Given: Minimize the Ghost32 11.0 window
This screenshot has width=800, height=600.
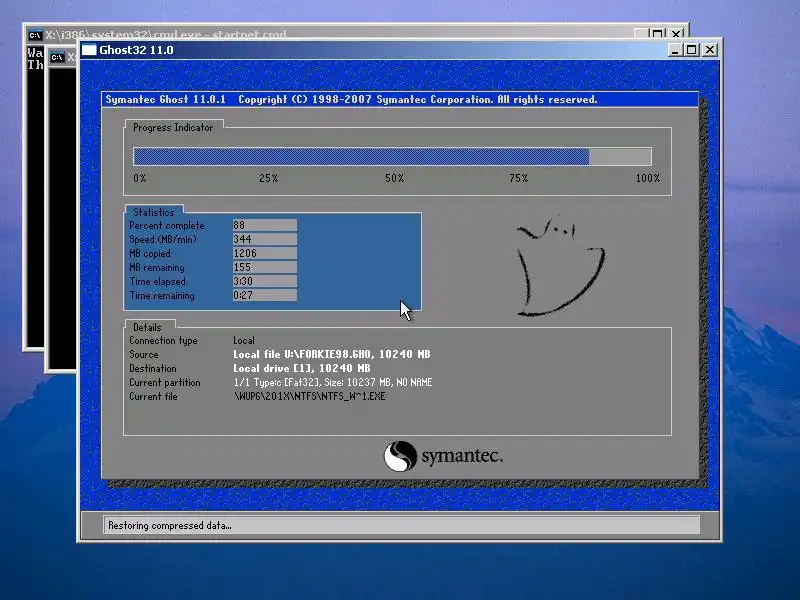Looking at the screenshot, I should point(674,49).
